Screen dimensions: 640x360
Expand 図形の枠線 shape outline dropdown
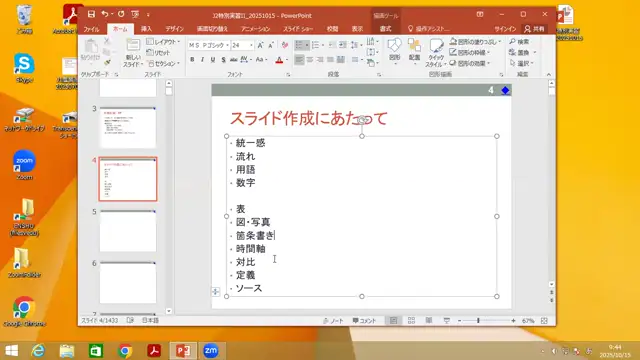pyautogui.click(x=489, y=52)
